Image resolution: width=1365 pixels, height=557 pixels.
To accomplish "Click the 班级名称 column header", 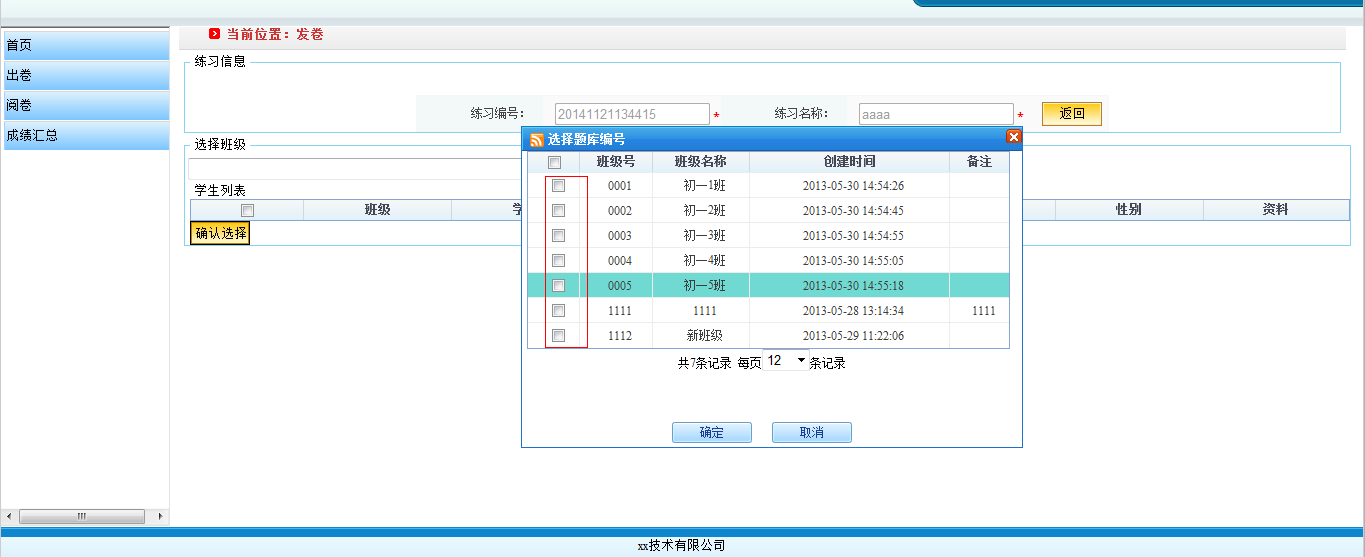I will [700, 161].
